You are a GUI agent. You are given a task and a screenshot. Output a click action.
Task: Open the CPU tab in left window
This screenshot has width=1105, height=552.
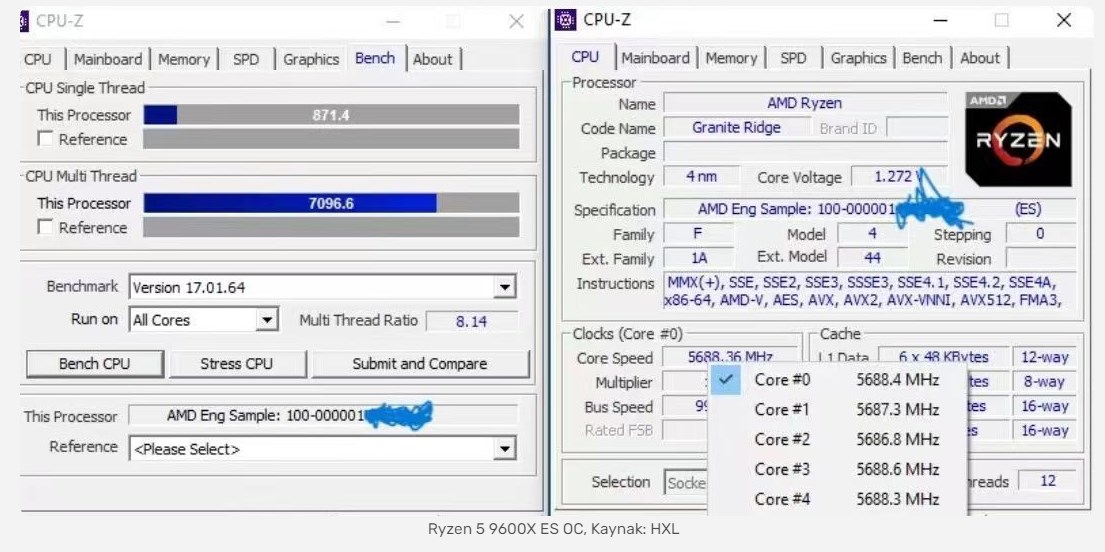pyautogui.click(x=38, y=59)
